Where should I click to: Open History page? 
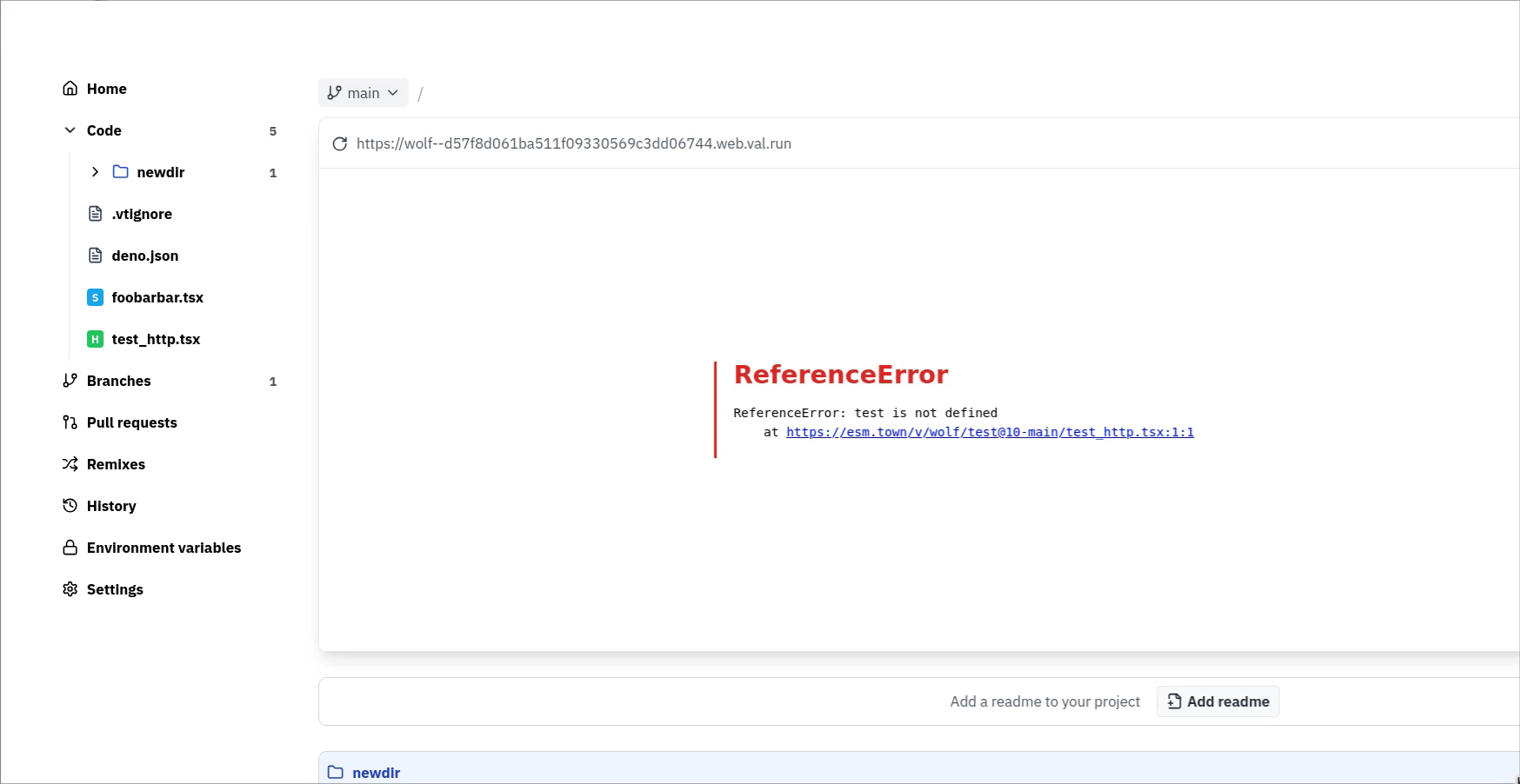tap(111, 506)
